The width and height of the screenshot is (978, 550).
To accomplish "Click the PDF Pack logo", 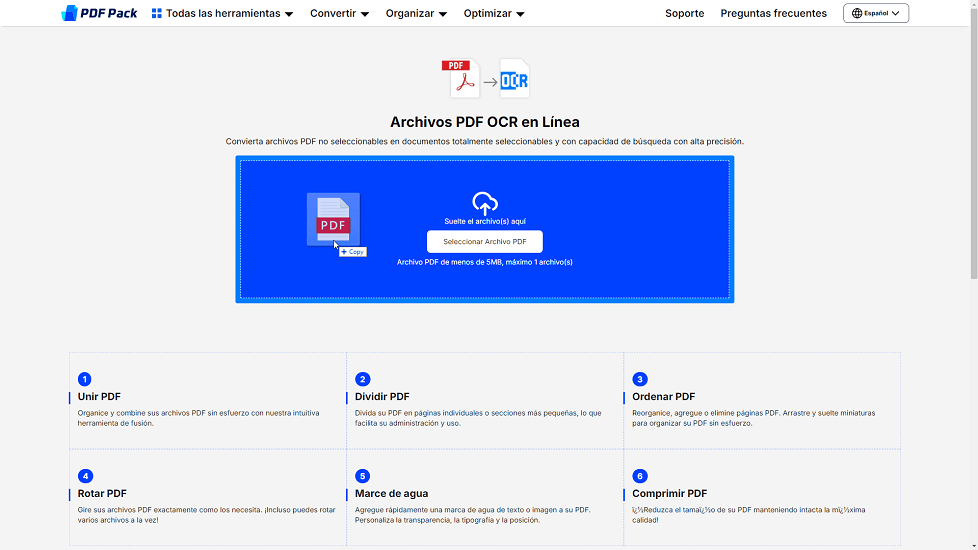I will coord(99,13).
